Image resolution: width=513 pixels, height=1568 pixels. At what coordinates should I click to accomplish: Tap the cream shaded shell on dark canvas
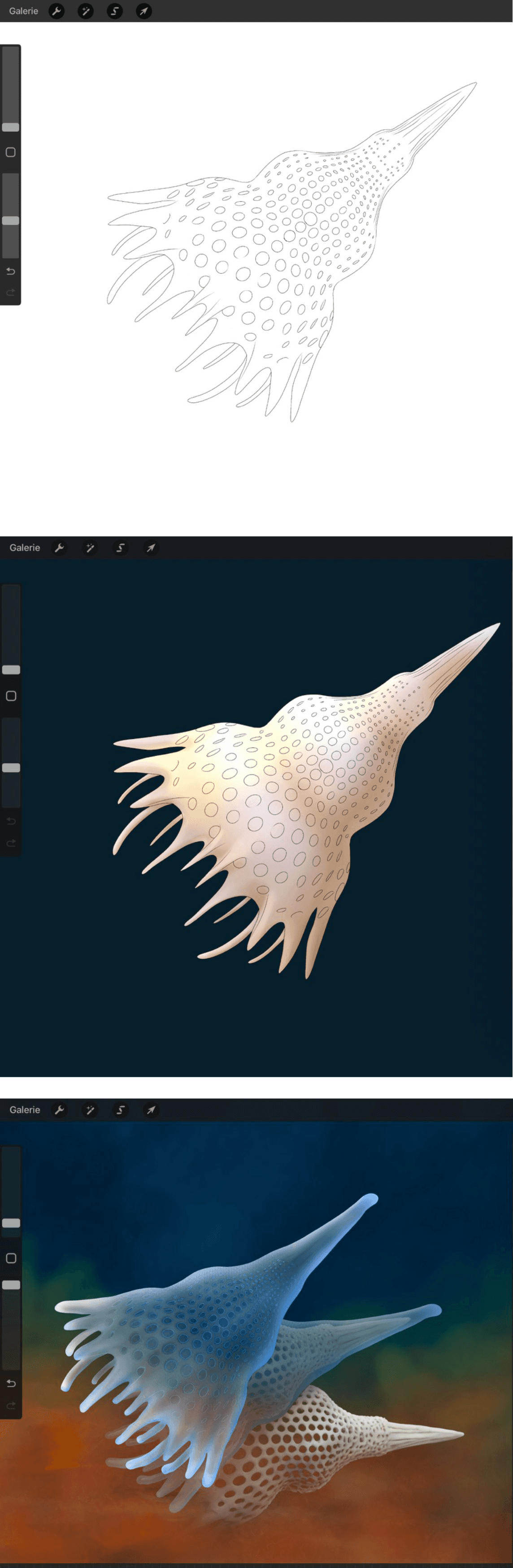306,800
